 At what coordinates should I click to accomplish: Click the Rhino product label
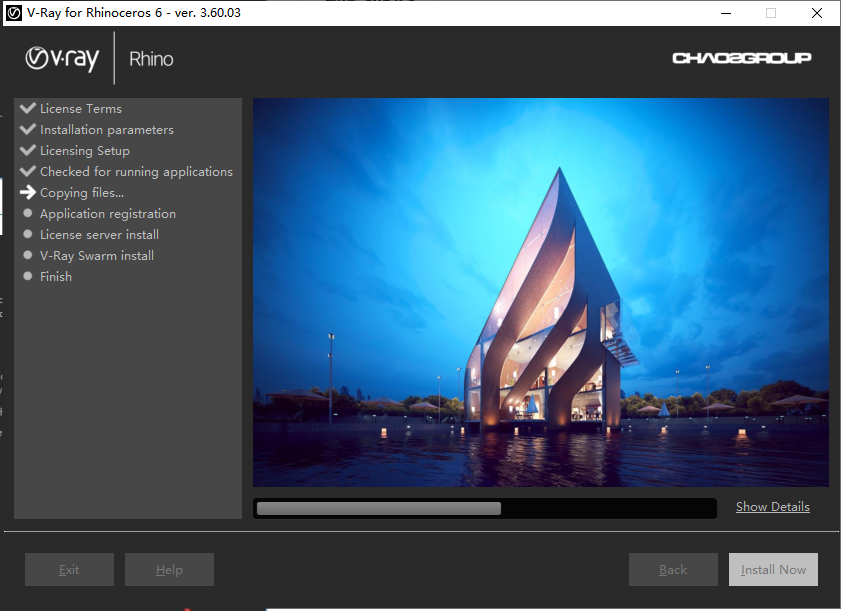(x=150, y=58)
